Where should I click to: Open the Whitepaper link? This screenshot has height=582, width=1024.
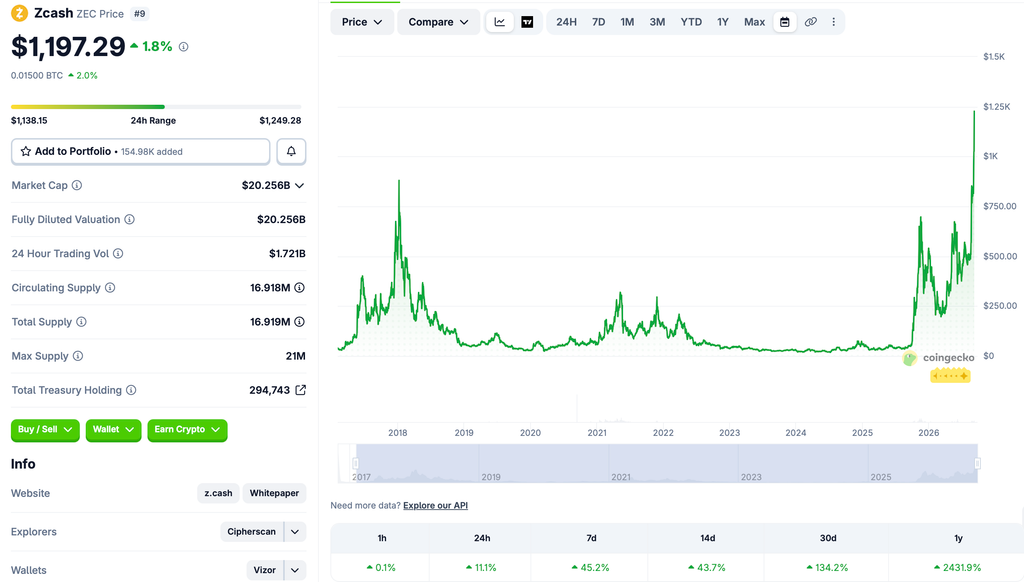coord(274,493)
